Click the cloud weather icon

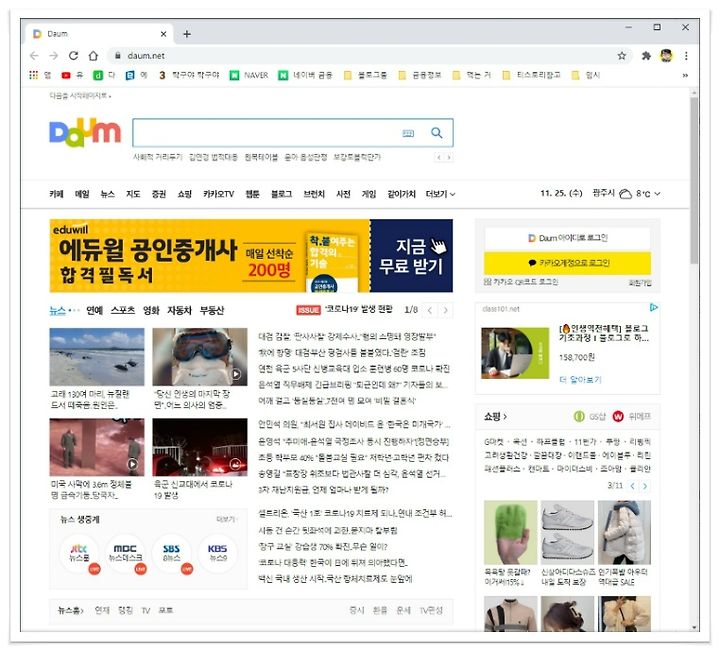tap(625, 194)
